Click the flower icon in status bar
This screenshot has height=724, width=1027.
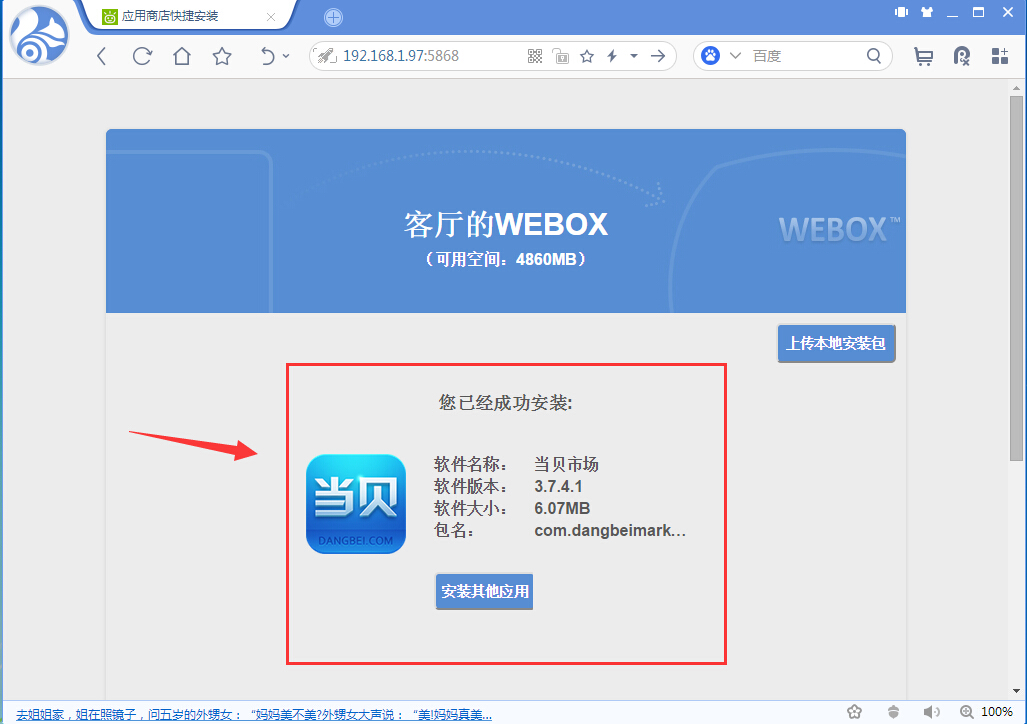[854, 712]
